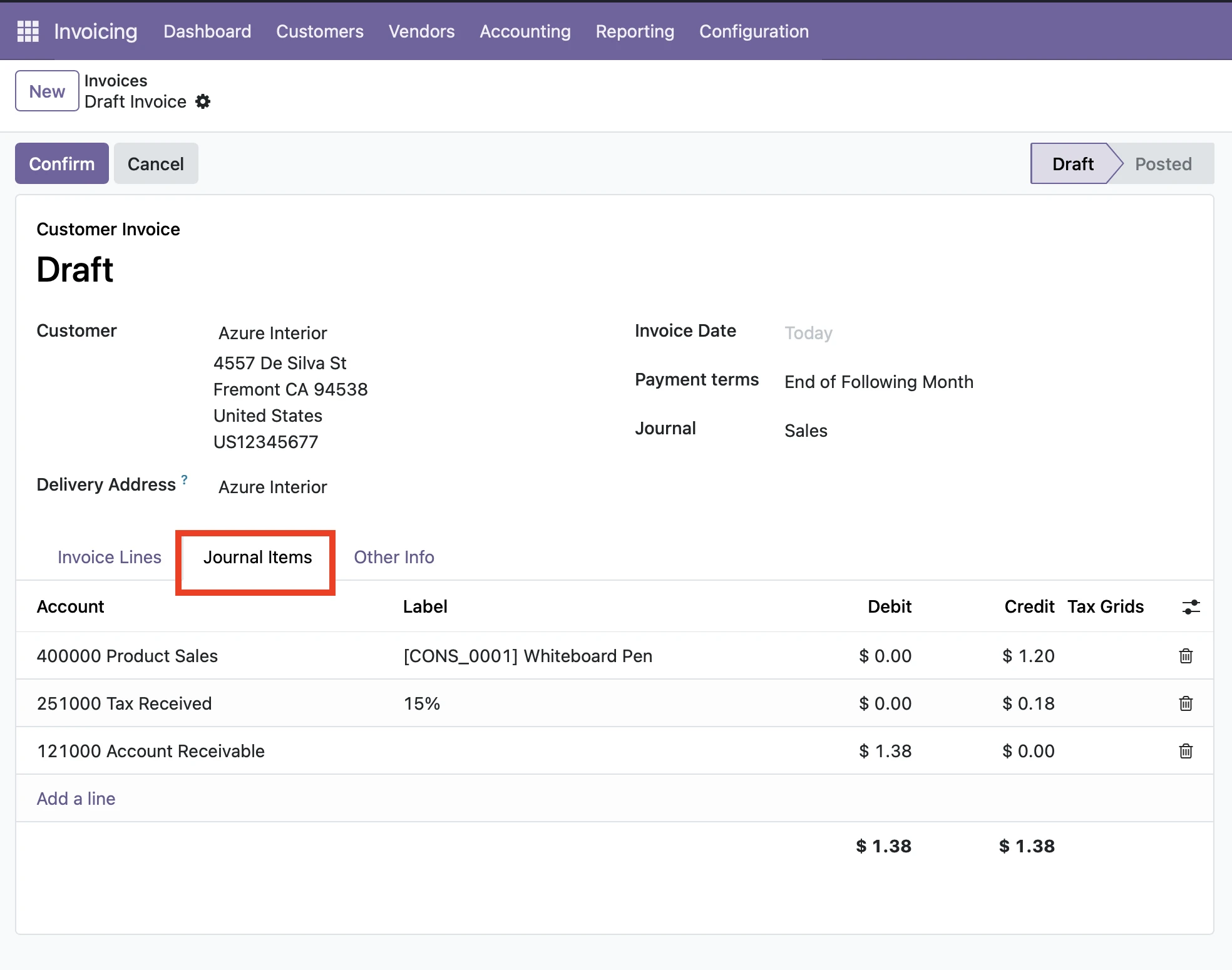Image resolution: width=1232 pixels, height=970 pixels.
Task: Open the Other Info tab
Action: (394, 557)
